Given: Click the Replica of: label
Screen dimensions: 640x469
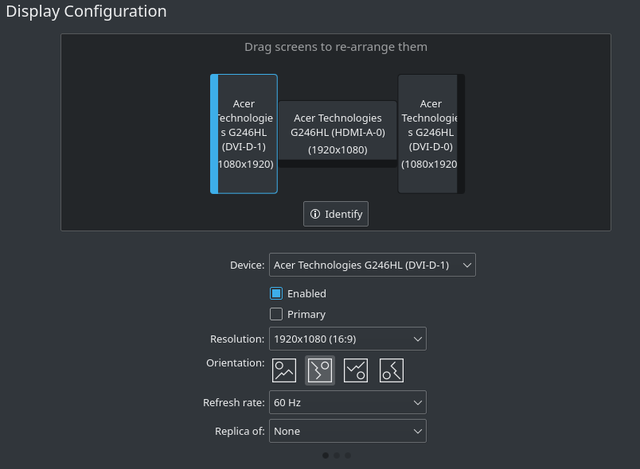Looking at the screenshot, I should [240, 431].
